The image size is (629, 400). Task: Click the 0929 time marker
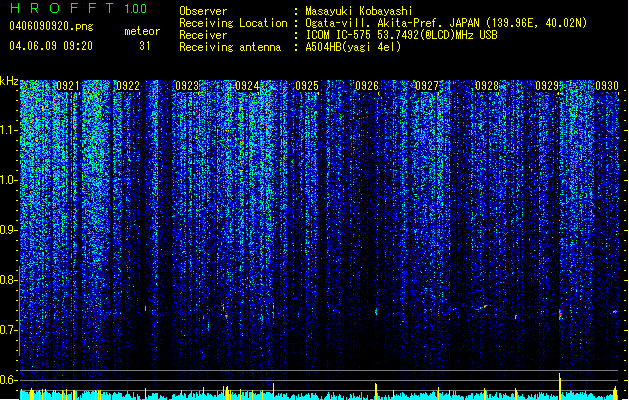point(547,86)
